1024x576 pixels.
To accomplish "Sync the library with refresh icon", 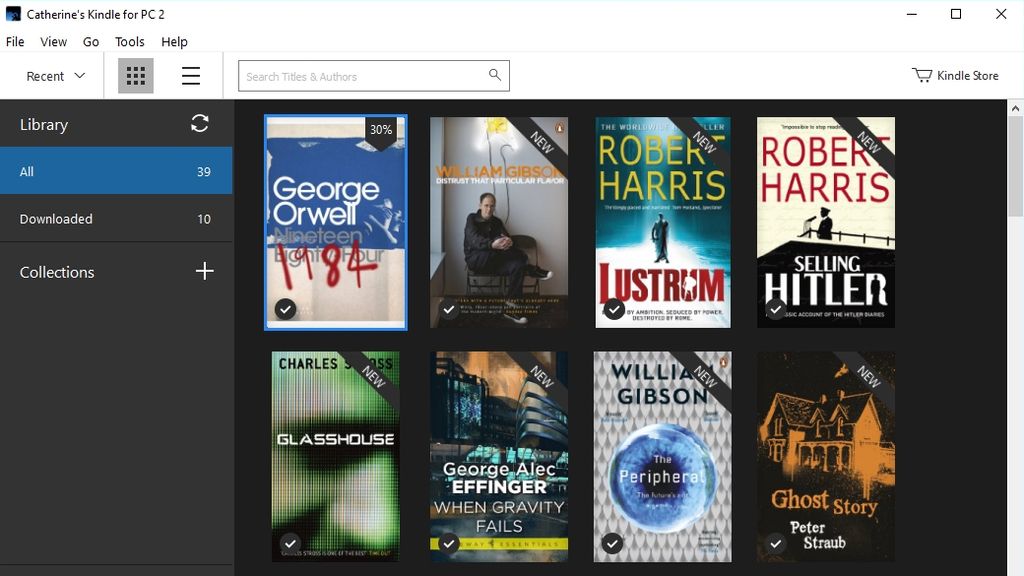I will click(199, 123).
